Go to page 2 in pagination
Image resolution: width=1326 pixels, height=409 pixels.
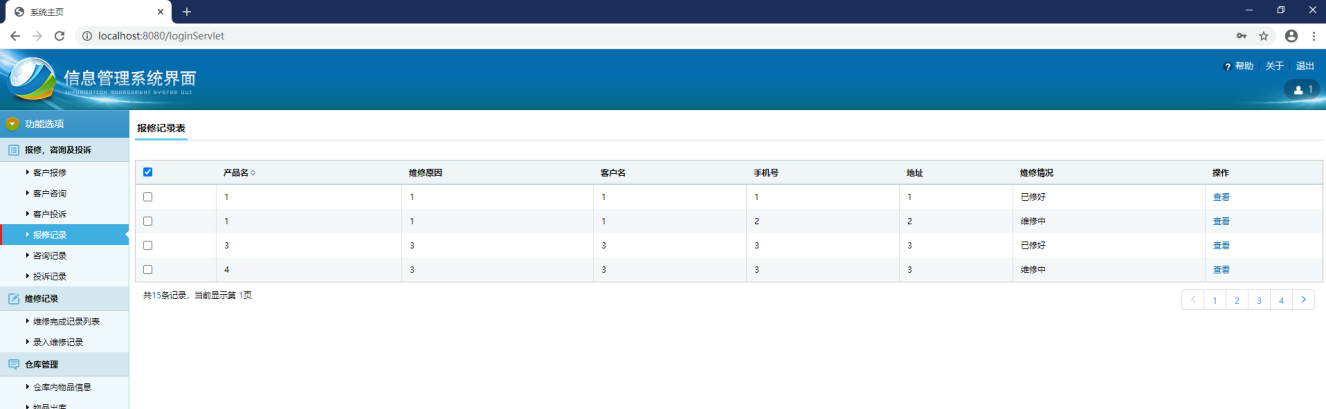pos(1236,300)
